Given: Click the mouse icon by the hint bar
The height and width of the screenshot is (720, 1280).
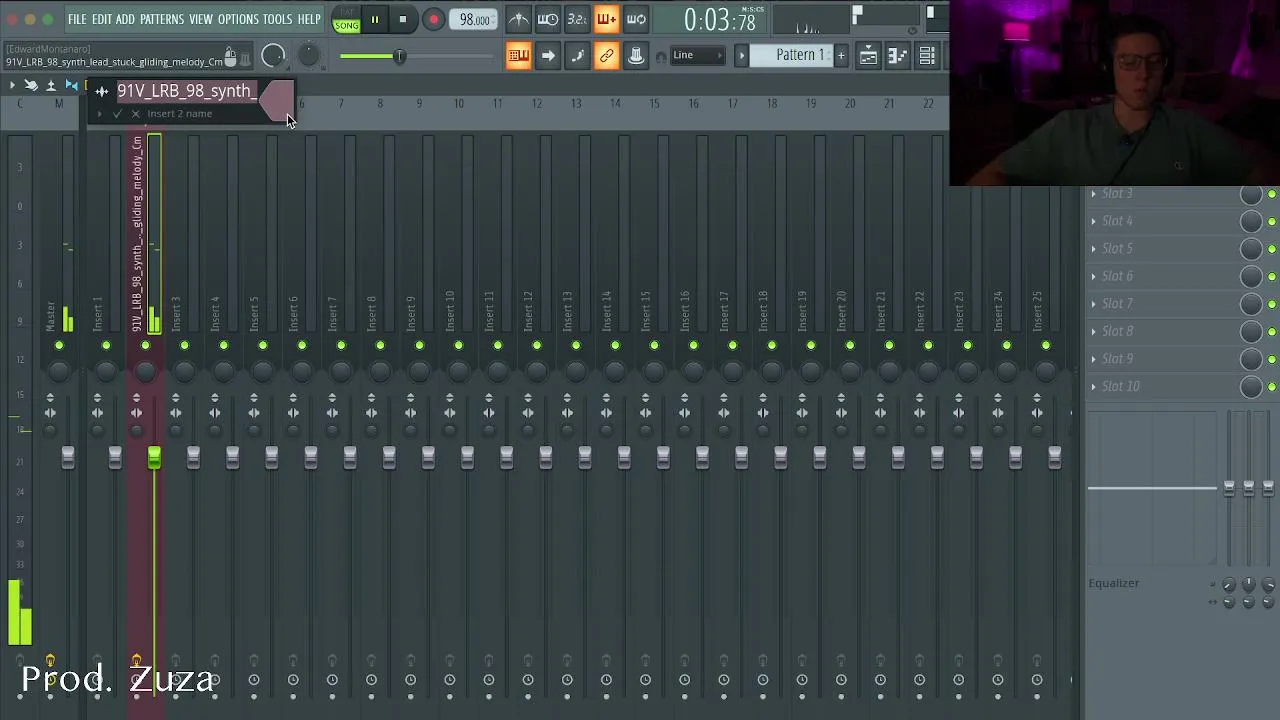Looking at the screenshot, I should point(231,55).
